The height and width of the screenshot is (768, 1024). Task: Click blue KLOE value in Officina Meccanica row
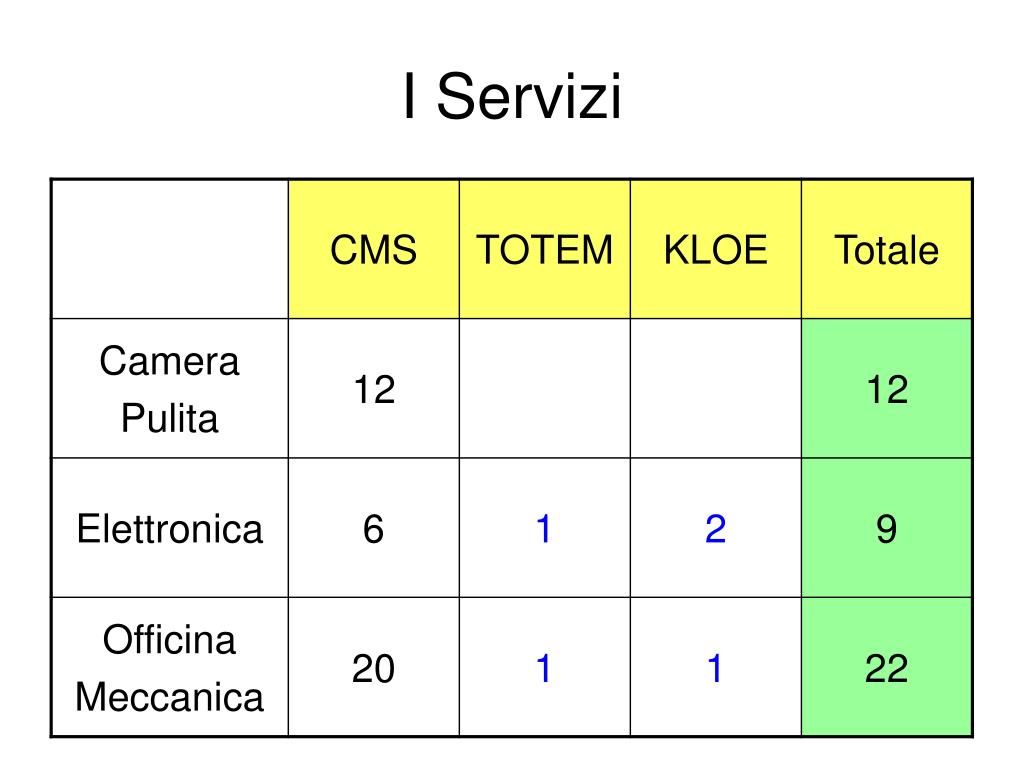tap(716, 668)
